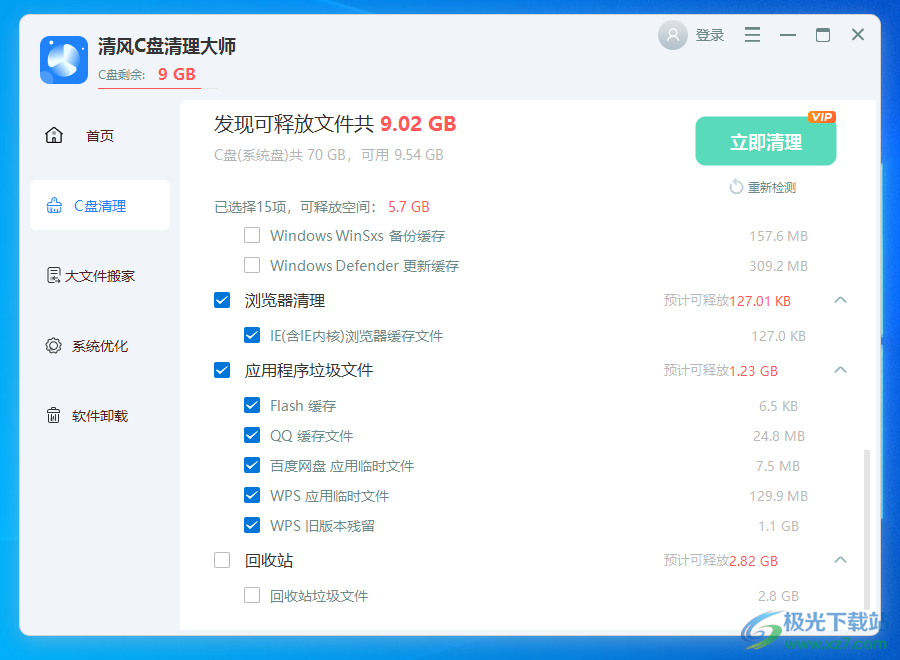Open 软件卸载 uninstaller icon

pos(55,415)
